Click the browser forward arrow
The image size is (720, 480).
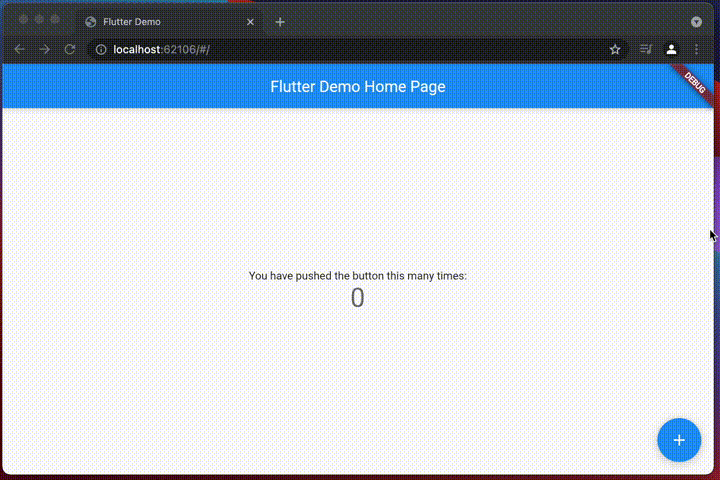pyautogui.click(x=45, y=49)
